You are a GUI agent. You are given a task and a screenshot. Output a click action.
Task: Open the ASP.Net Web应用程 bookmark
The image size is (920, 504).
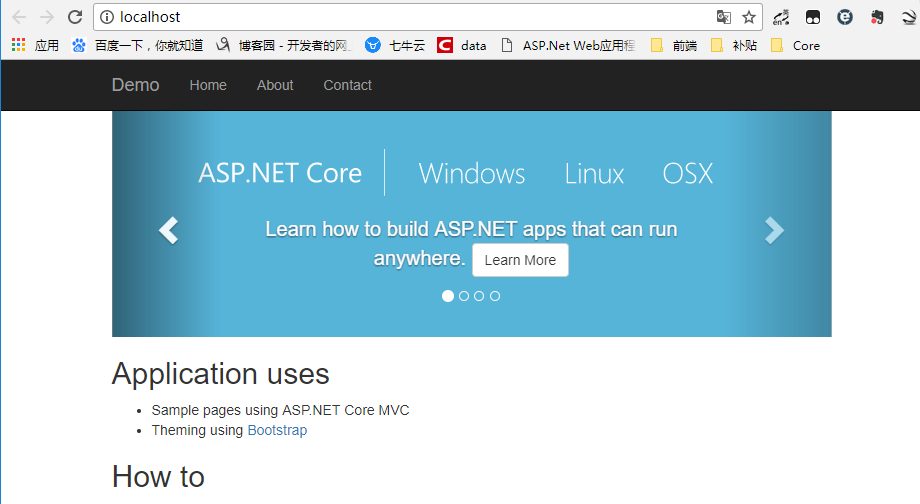point(568,45)
